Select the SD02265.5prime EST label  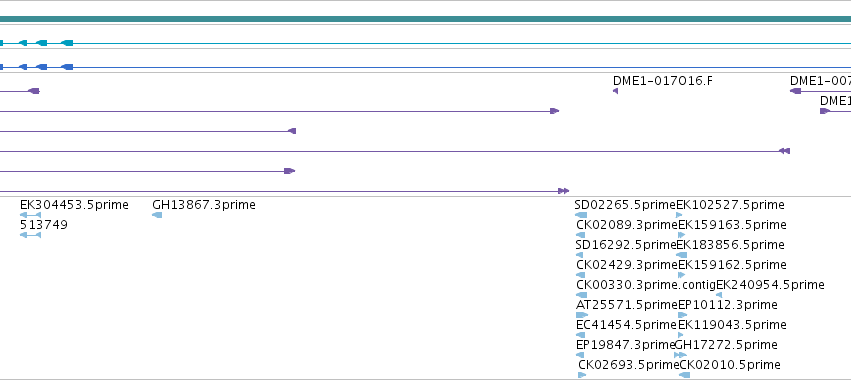coord(625,205)
